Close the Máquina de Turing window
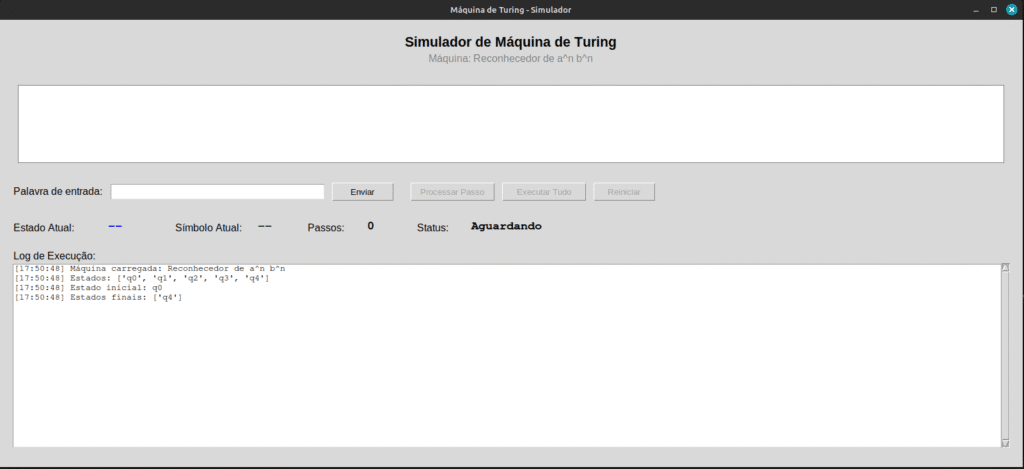The width and height of the screenshot is (1024, 469). coord(1011,9)
